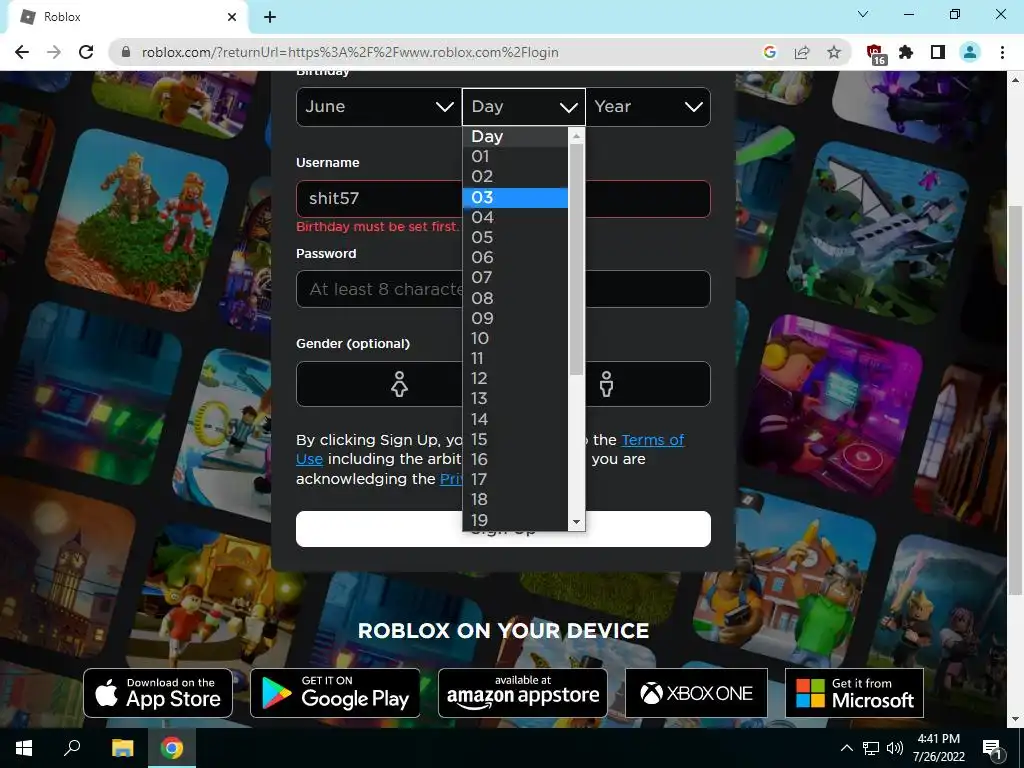1024x768 pixels.
Task: Open the uBlock extension with 16 badge
Action: click(875, 54)
